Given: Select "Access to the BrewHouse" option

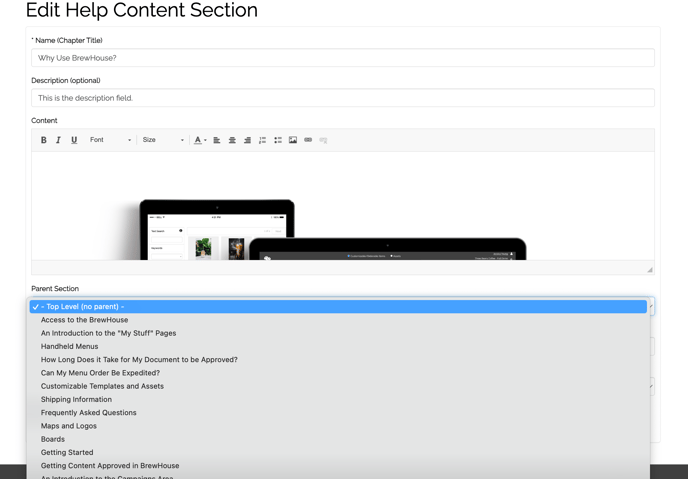Looking at the screenshot, I should (x=338, y=320).
